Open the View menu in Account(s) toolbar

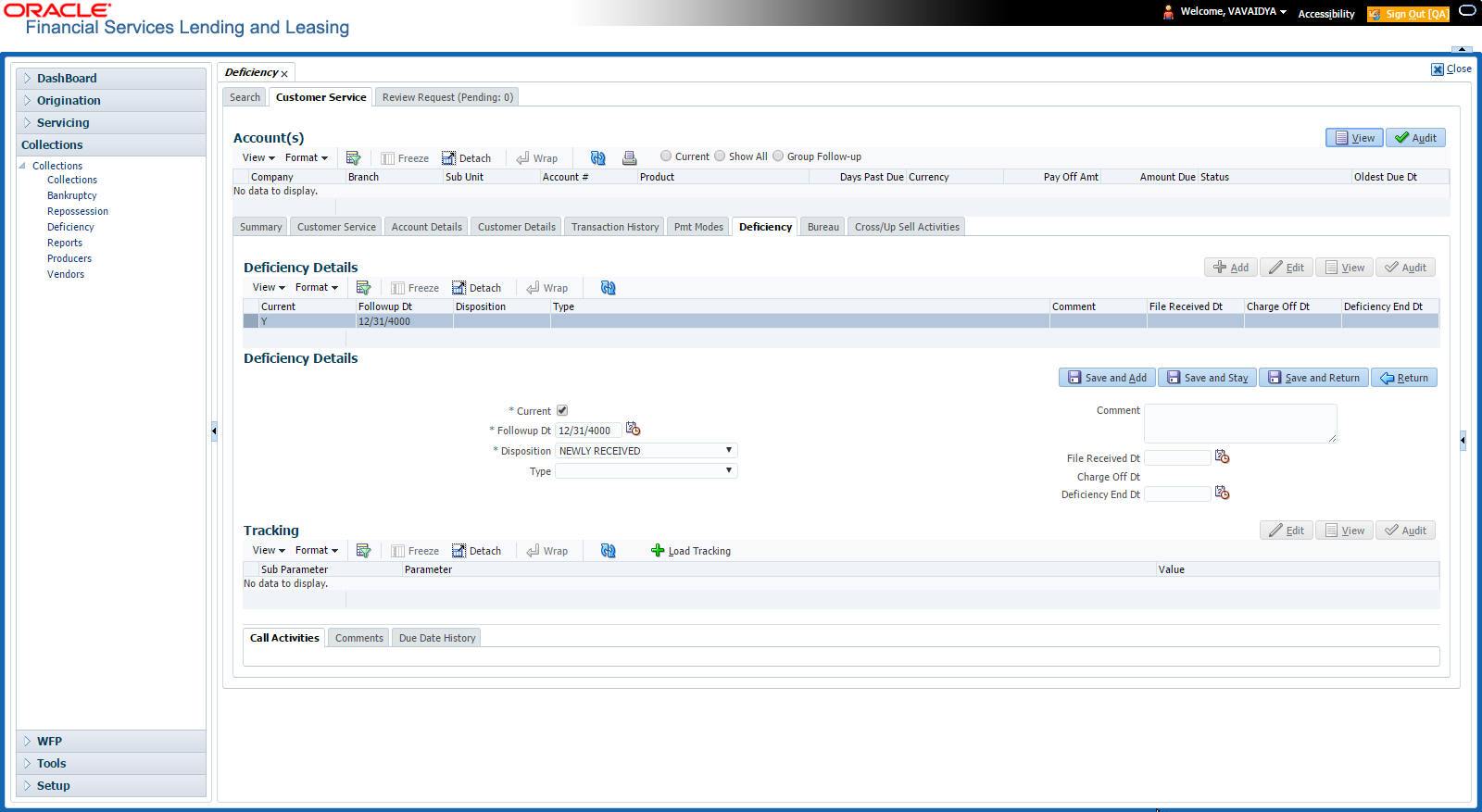point(258,158)
